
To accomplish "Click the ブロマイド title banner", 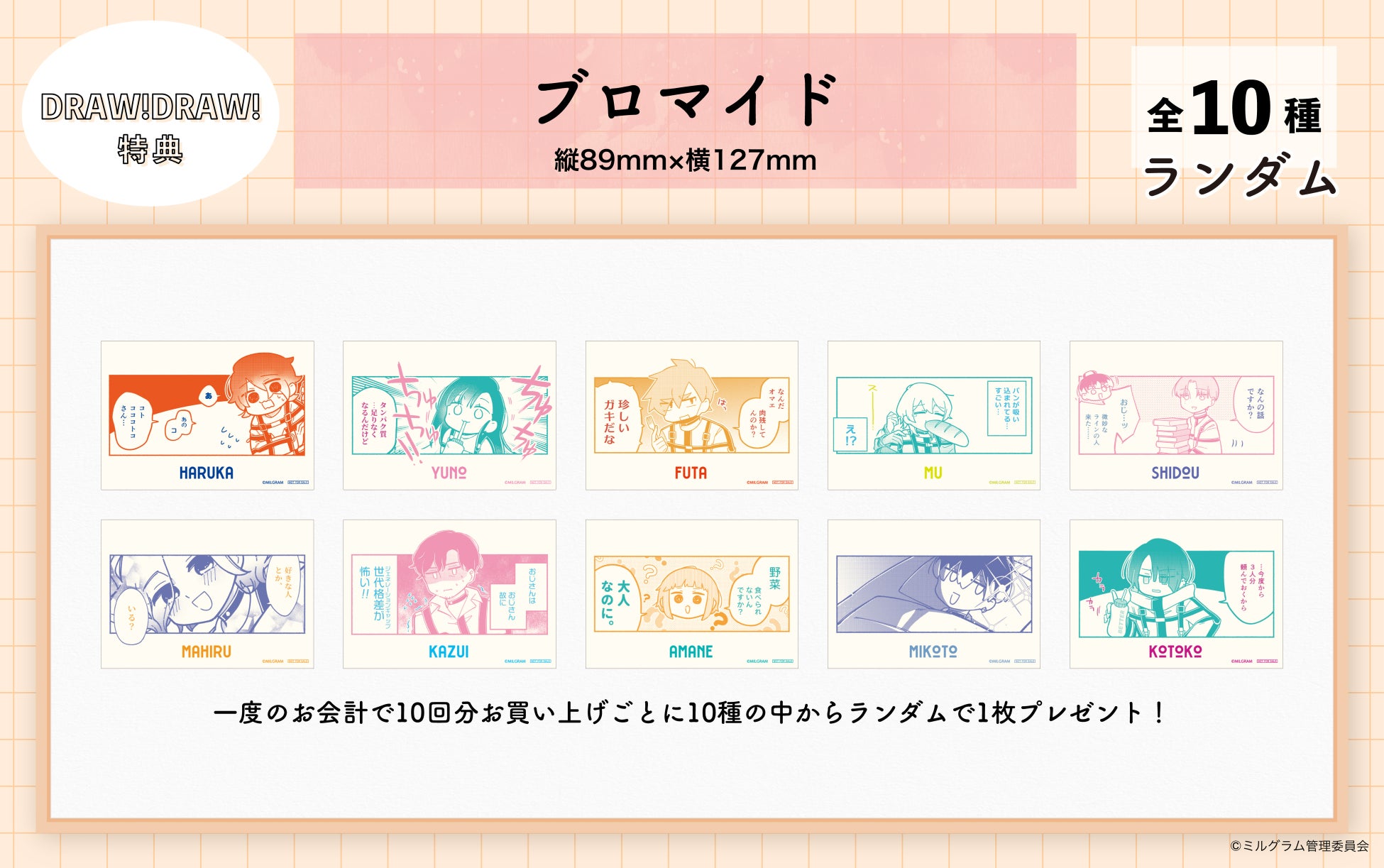I will coord(686,111).
